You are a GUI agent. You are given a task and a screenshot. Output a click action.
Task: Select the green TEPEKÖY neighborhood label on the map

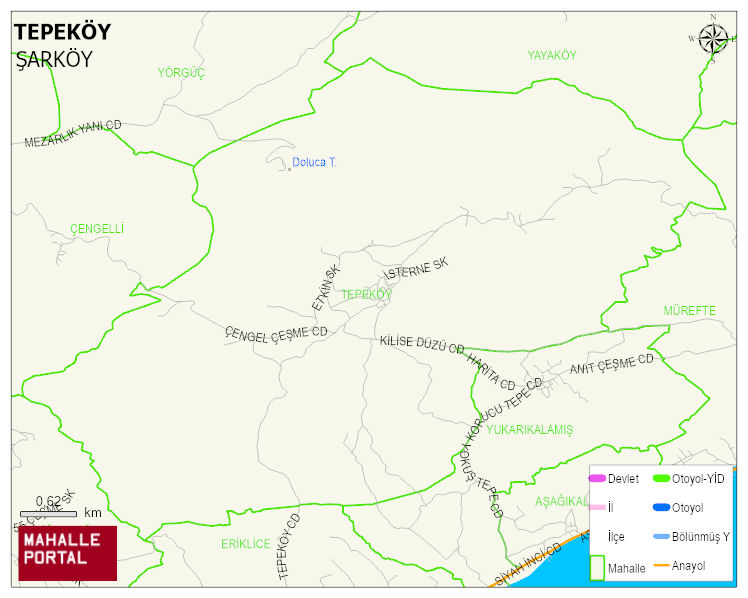click(x=367, y=295)
